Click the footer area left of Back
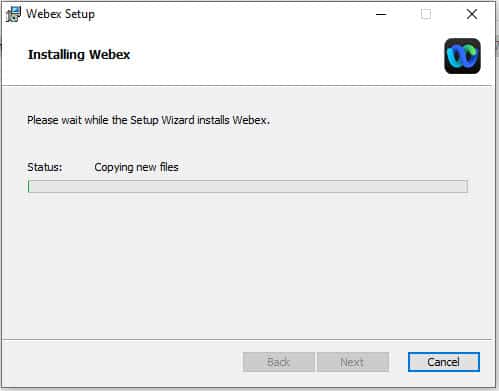 click(x=122, y=362)
